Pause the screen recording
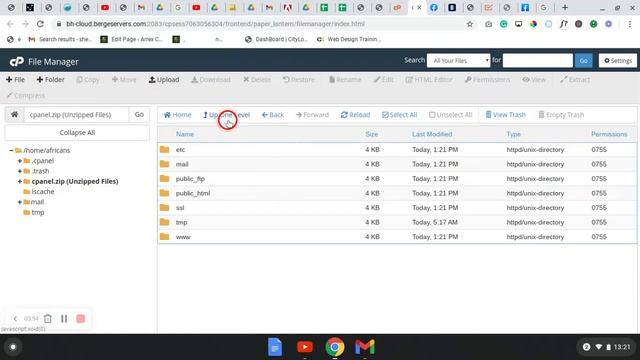This screenshot has height=360, width=640. (64, 319)
